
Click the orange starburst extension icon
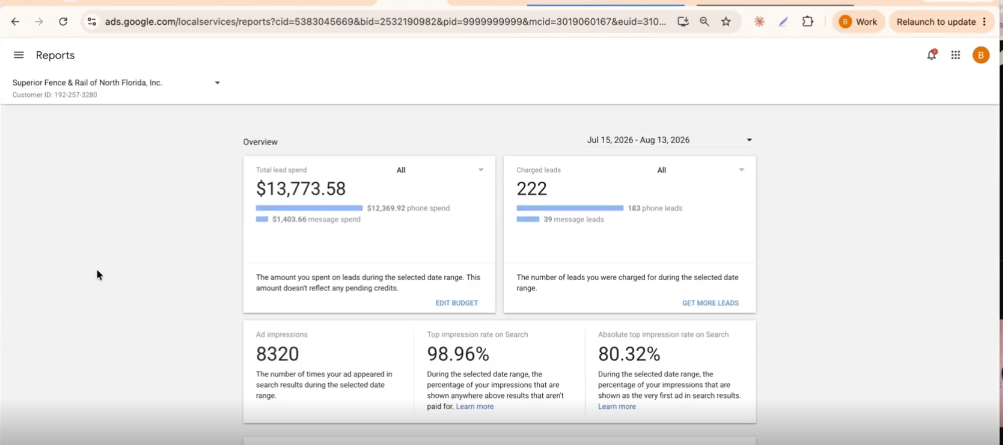click(759, 22)
